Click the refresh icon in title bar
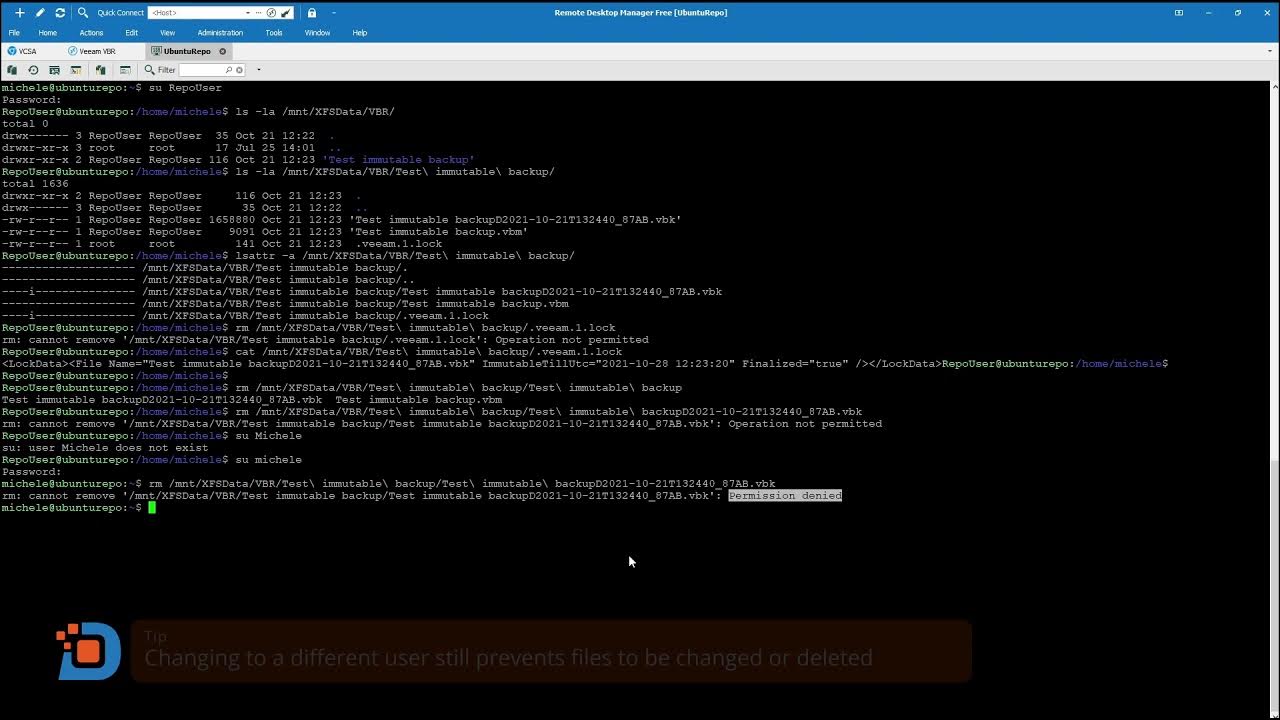The height and width of the screenshot is (720, 1280). 60,13
